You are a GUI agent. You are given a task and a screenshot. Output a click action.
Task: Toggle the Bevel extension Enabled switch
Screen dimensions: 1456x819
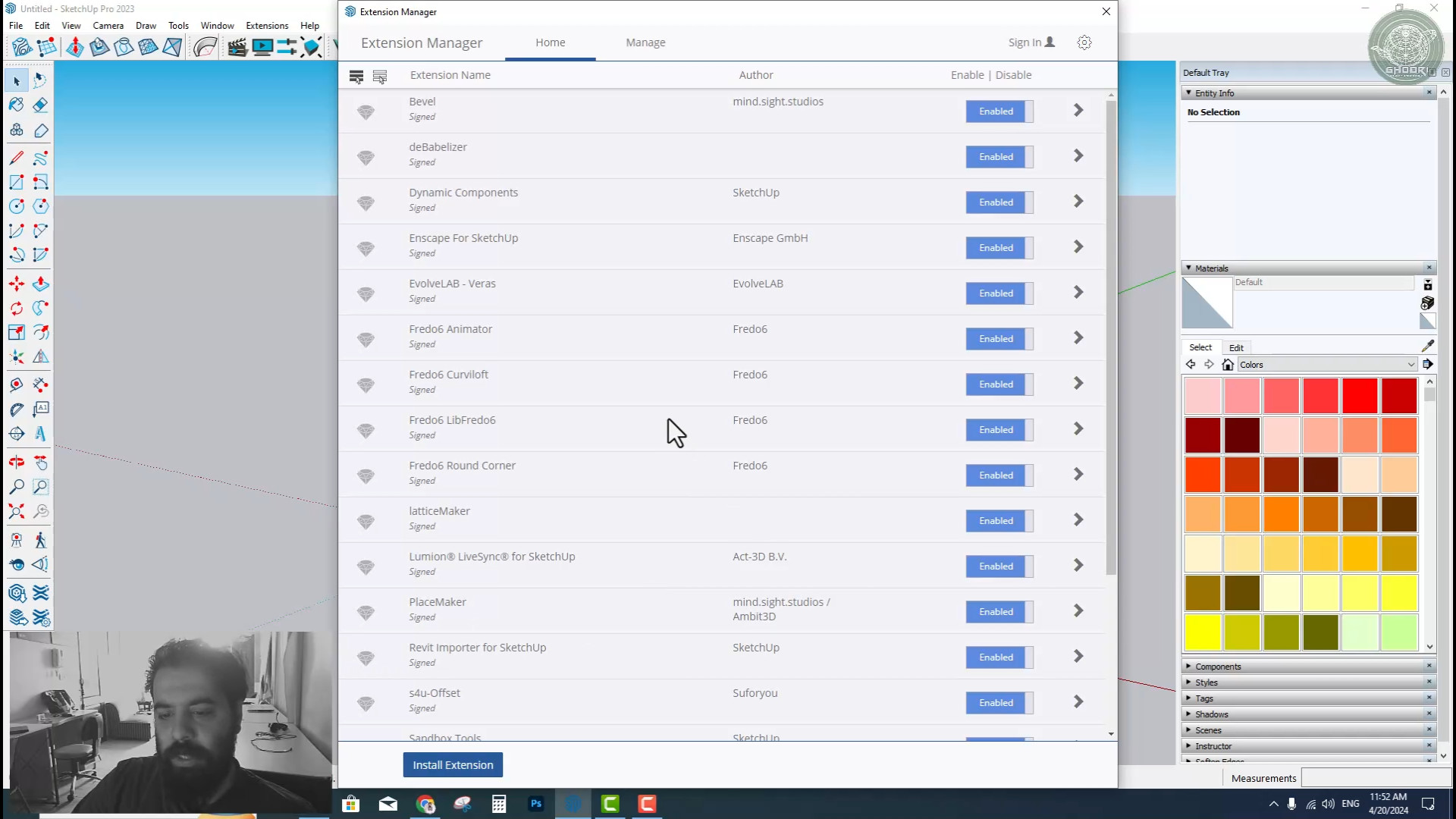999,111
